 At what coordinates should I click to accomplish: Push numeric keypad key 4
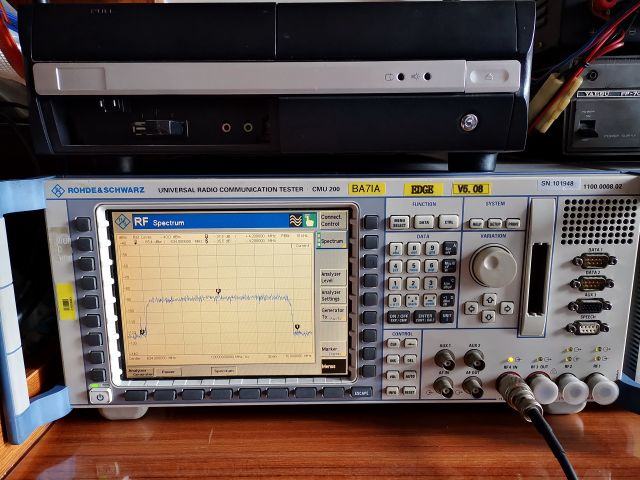(x=396, y=267)
